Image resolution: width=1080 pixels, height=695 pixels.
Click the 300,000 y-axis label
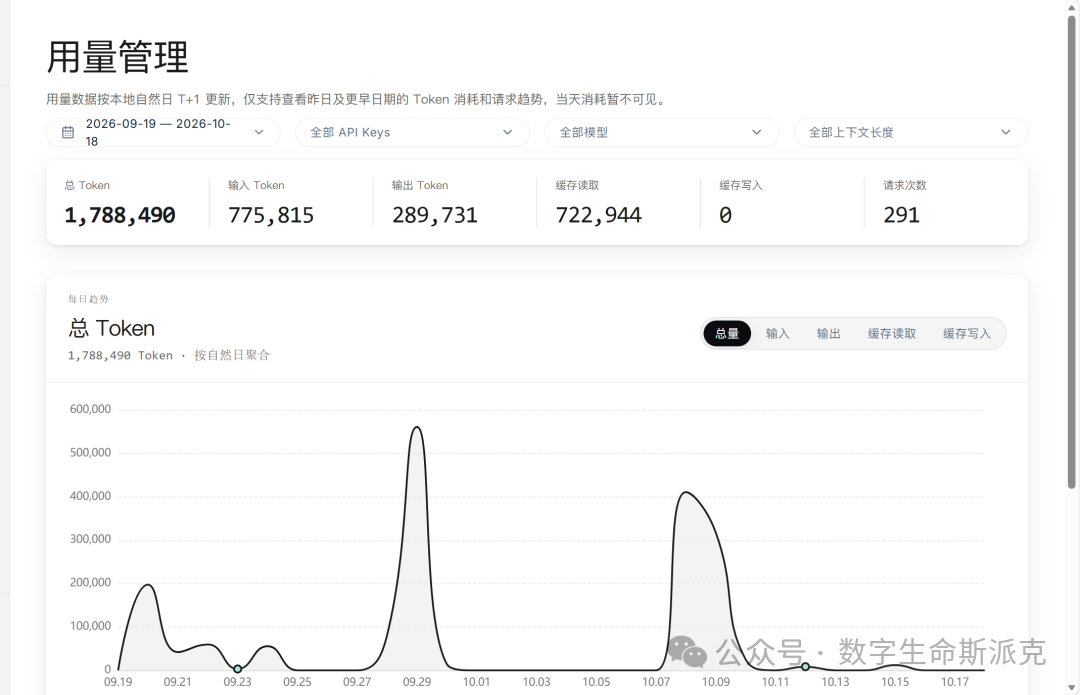pos(90,539)
